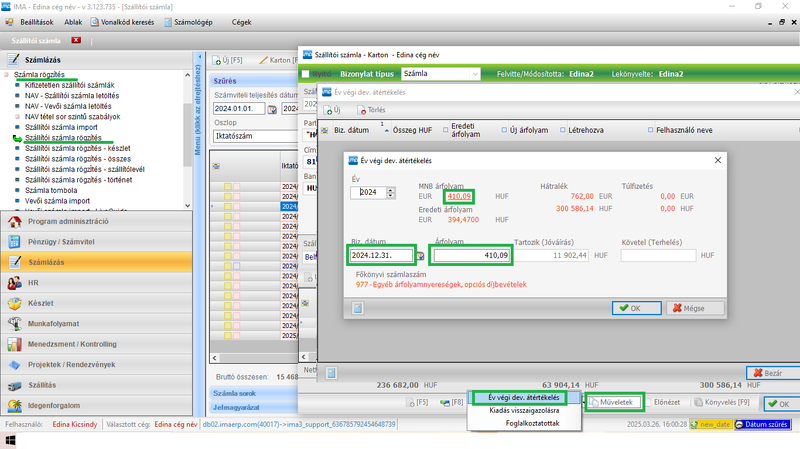Click Törlés in átértékelés list window
The height and width of the screenshot is (449, 800).
pos(371,110)
